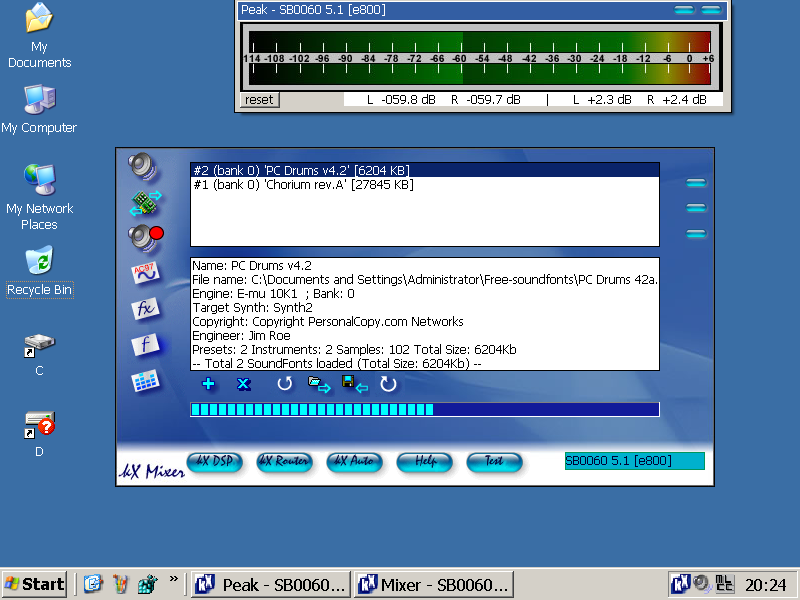Viewport: 800px width, 600px height.
Task: Click the kX Auto button
Action: point(354,462)
